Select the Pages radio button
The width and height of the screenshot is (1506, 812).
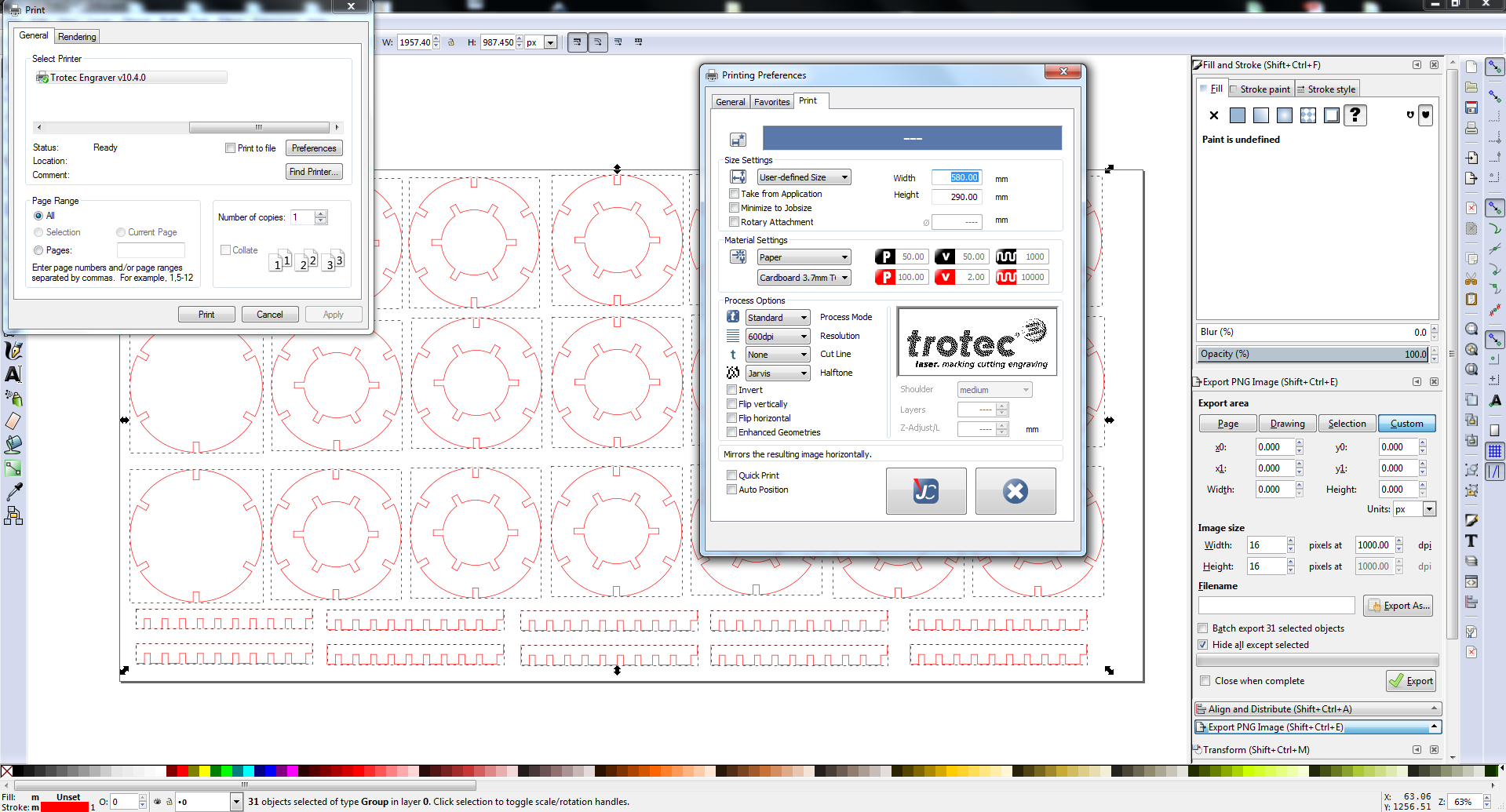[x=38, y=250]
